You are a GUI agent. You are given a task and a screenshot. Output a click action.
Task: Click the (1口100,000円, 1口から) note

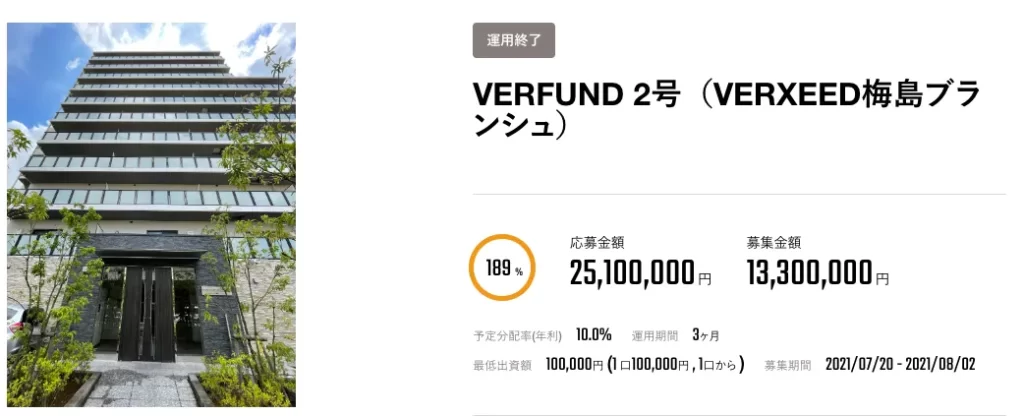point(676,364)
